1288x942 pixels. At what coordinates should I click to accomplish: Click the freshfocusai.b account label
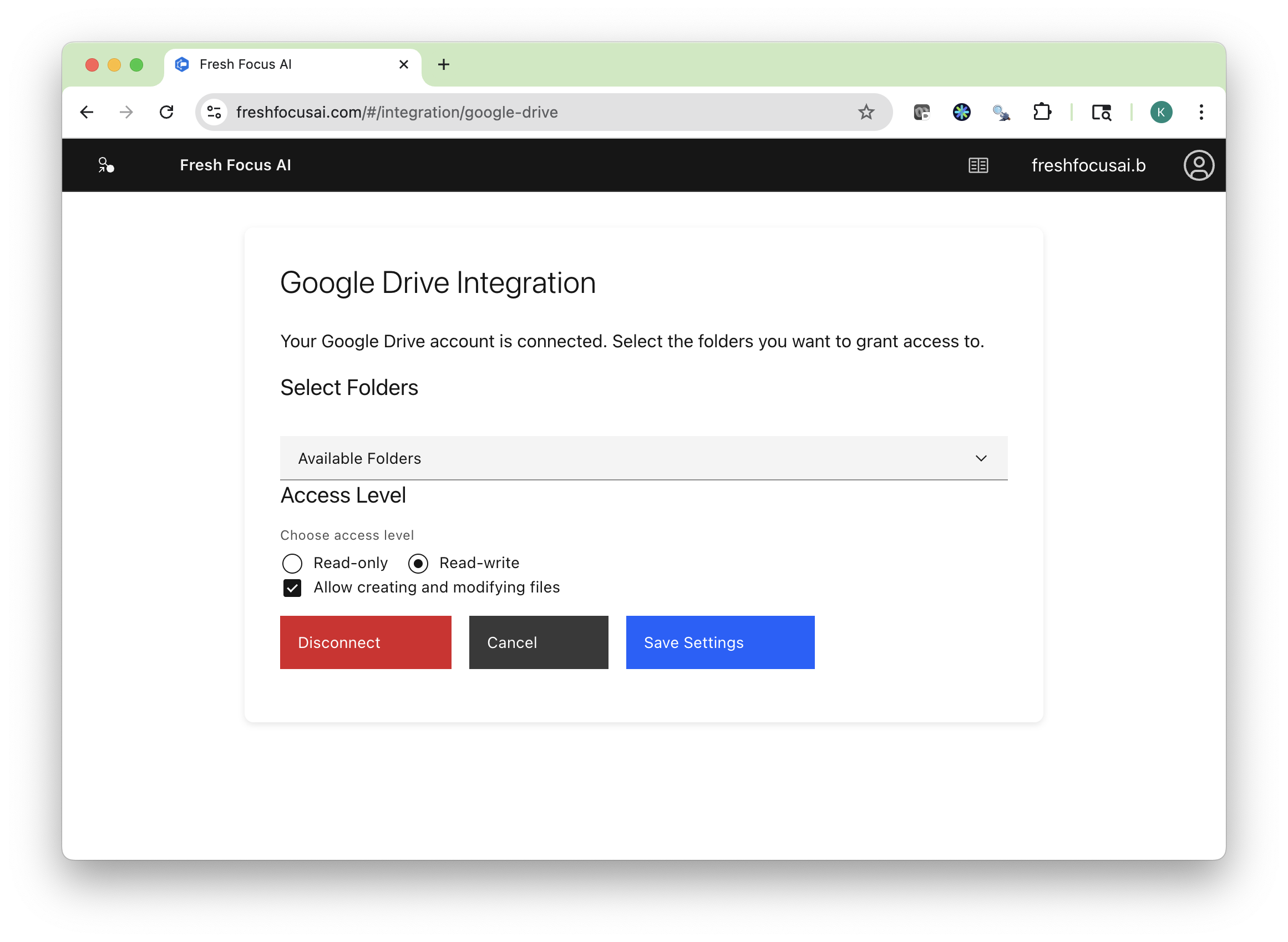click(x=1088, y=165)
